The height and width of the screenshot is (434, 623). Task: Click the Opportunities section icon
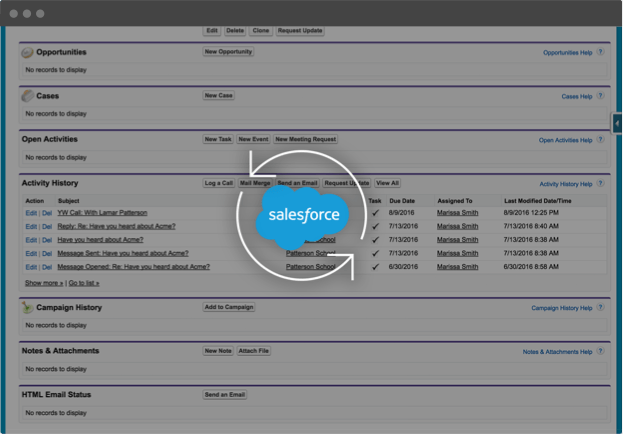(27, 52)
